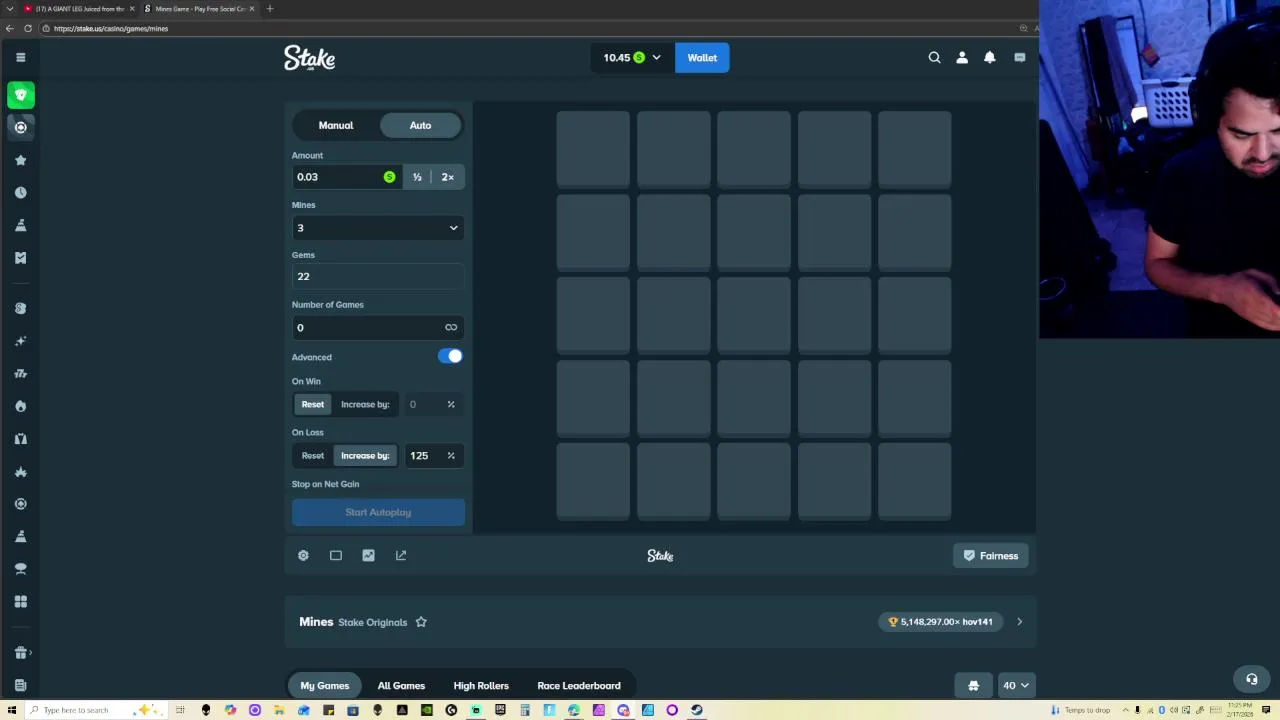Open the hamburger menu in the sidebar
Viewport: 1280px width, 720px height.
pos(20,57)
